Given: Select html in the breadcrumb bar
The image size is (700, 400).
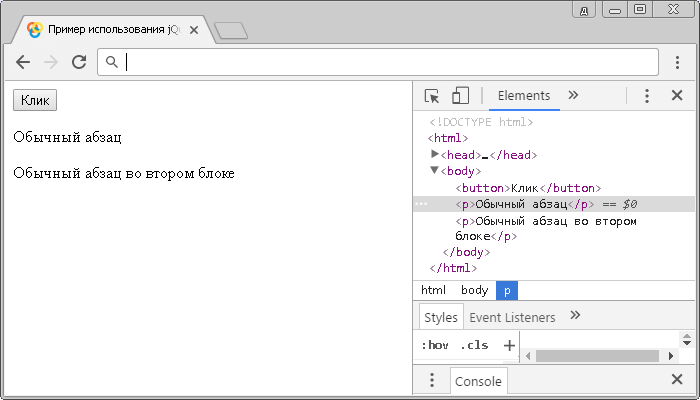Looking at the screenshot, I should click(433, 290).
